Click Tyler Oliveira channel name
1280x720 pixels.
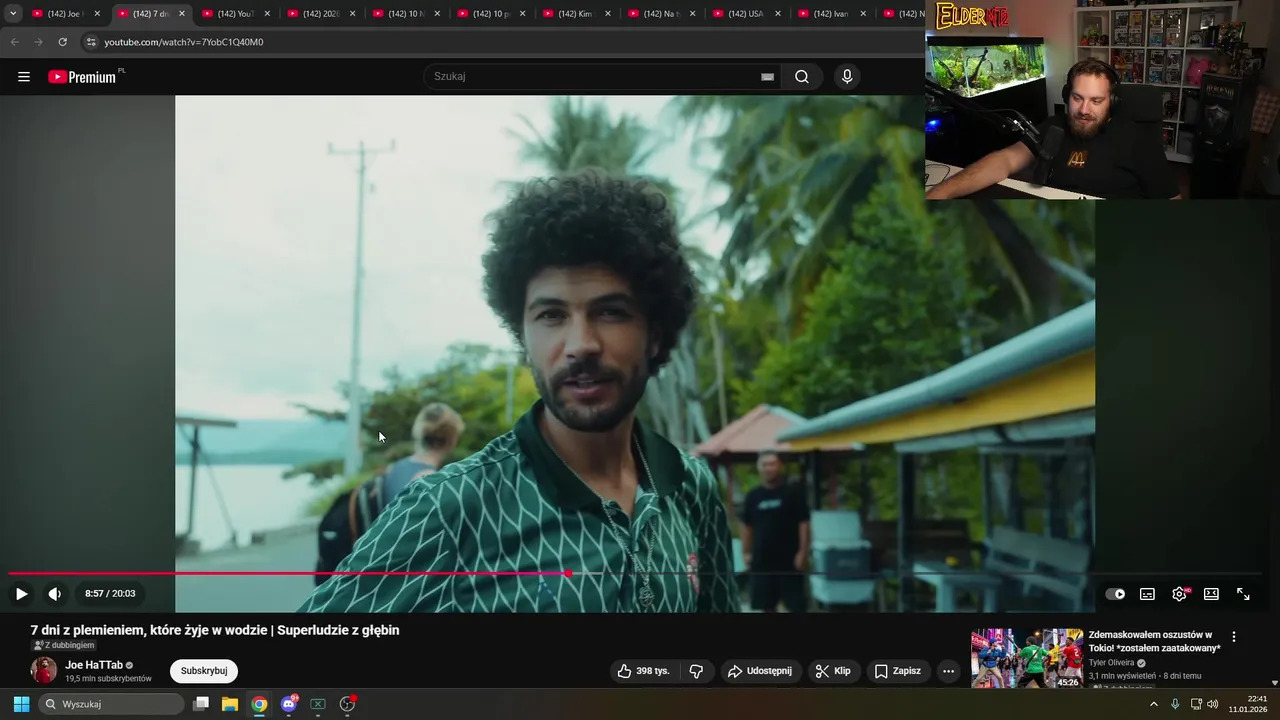pos(1112,662)
